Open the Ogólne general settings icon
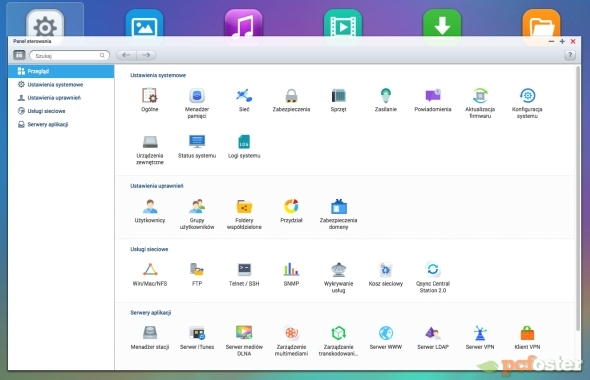The height and width of the screenshot is (380, 590). click(x=150, y=96)
